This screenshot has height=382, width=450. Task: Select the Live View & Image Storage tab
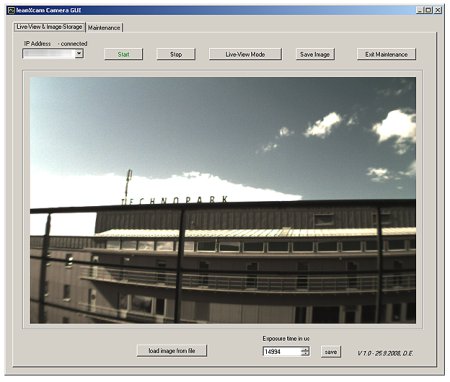coord(49,27)
